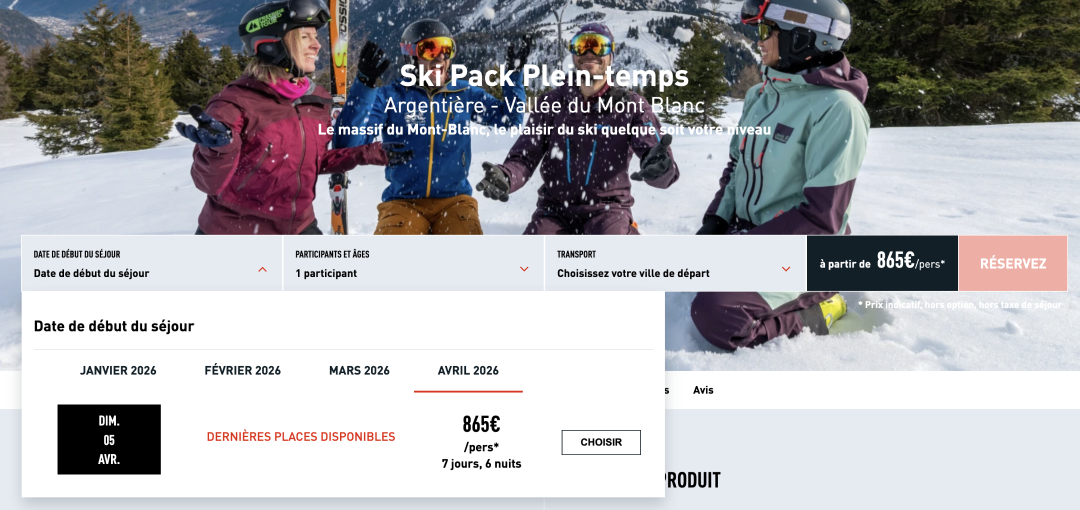Switch to the JANVIER 2026 tab
The height and width of the screenshot is (510, 1080).
[x=118, y=371]
